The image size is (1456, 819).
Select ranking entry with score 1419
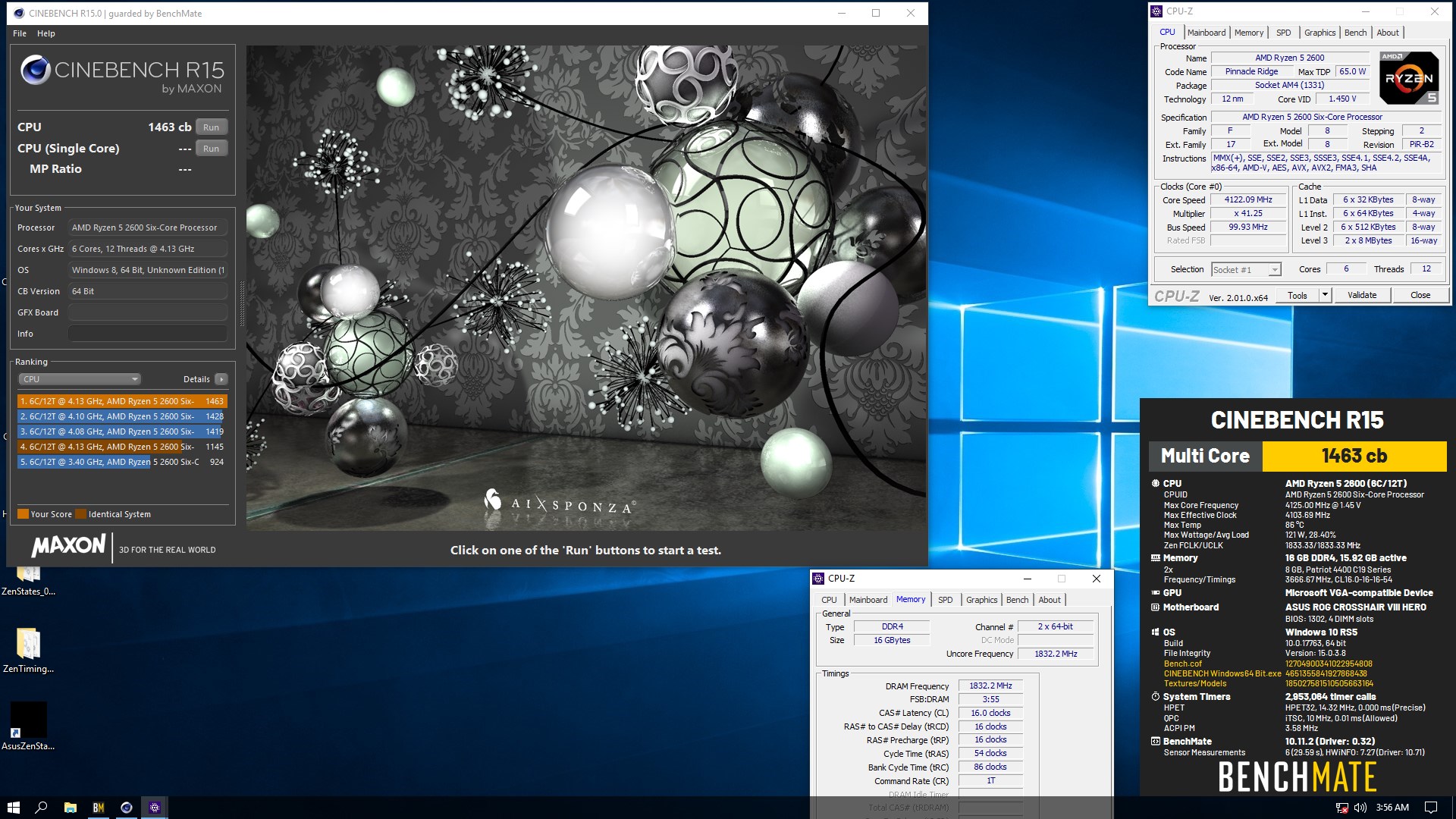click(x=122, y=431)
